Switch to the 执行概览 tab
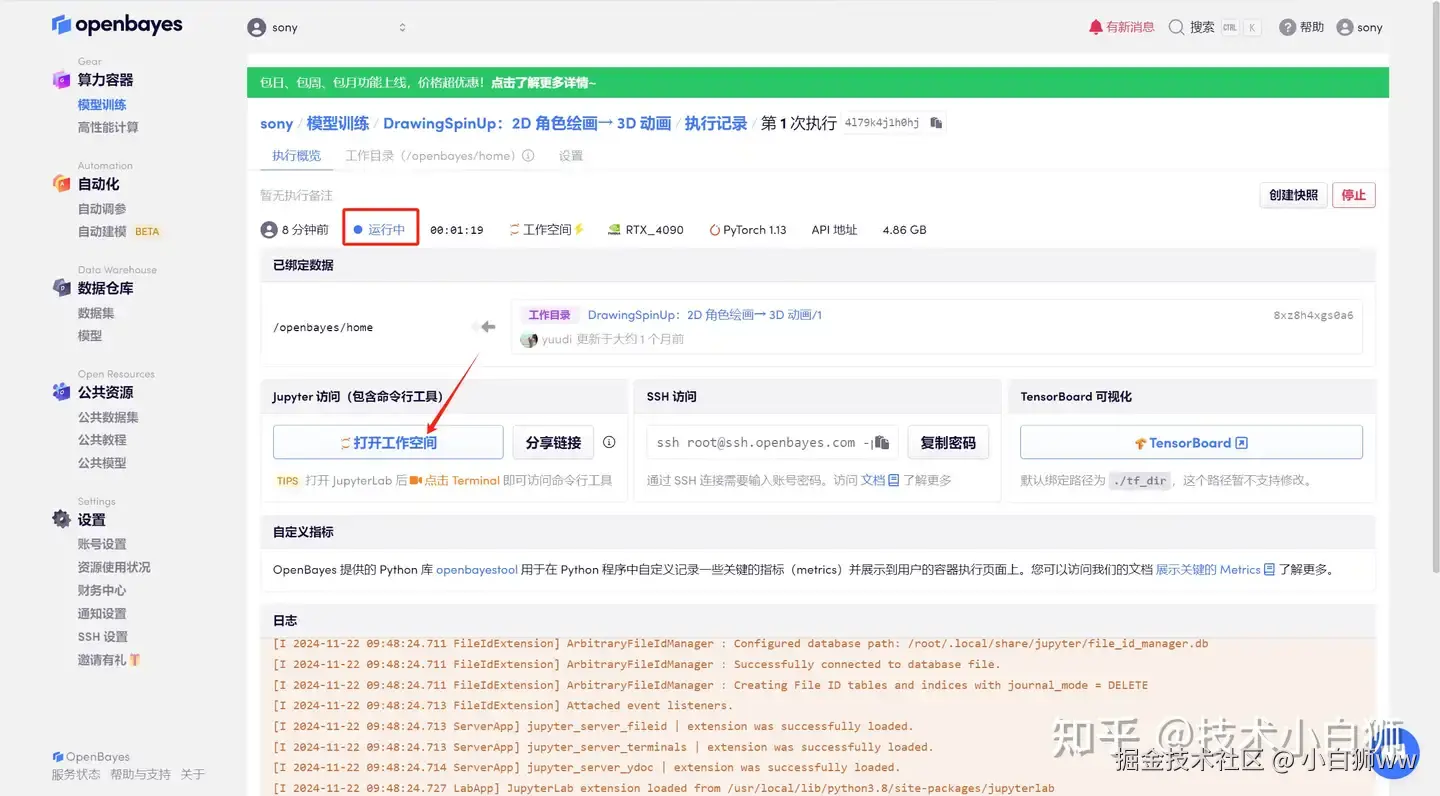 [x=297, y=156]
